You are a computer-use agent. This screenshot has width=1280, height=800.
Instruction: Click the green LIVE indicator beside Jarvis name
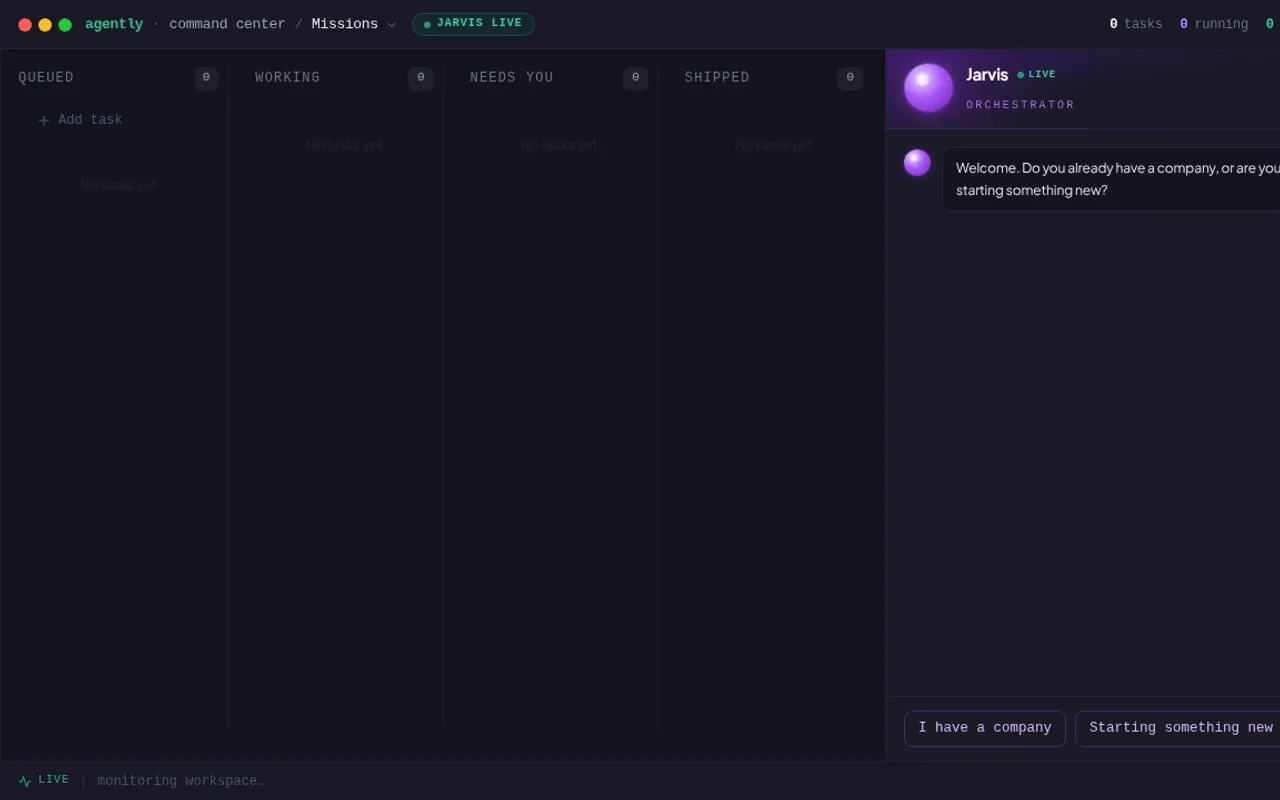[1036, 75]
